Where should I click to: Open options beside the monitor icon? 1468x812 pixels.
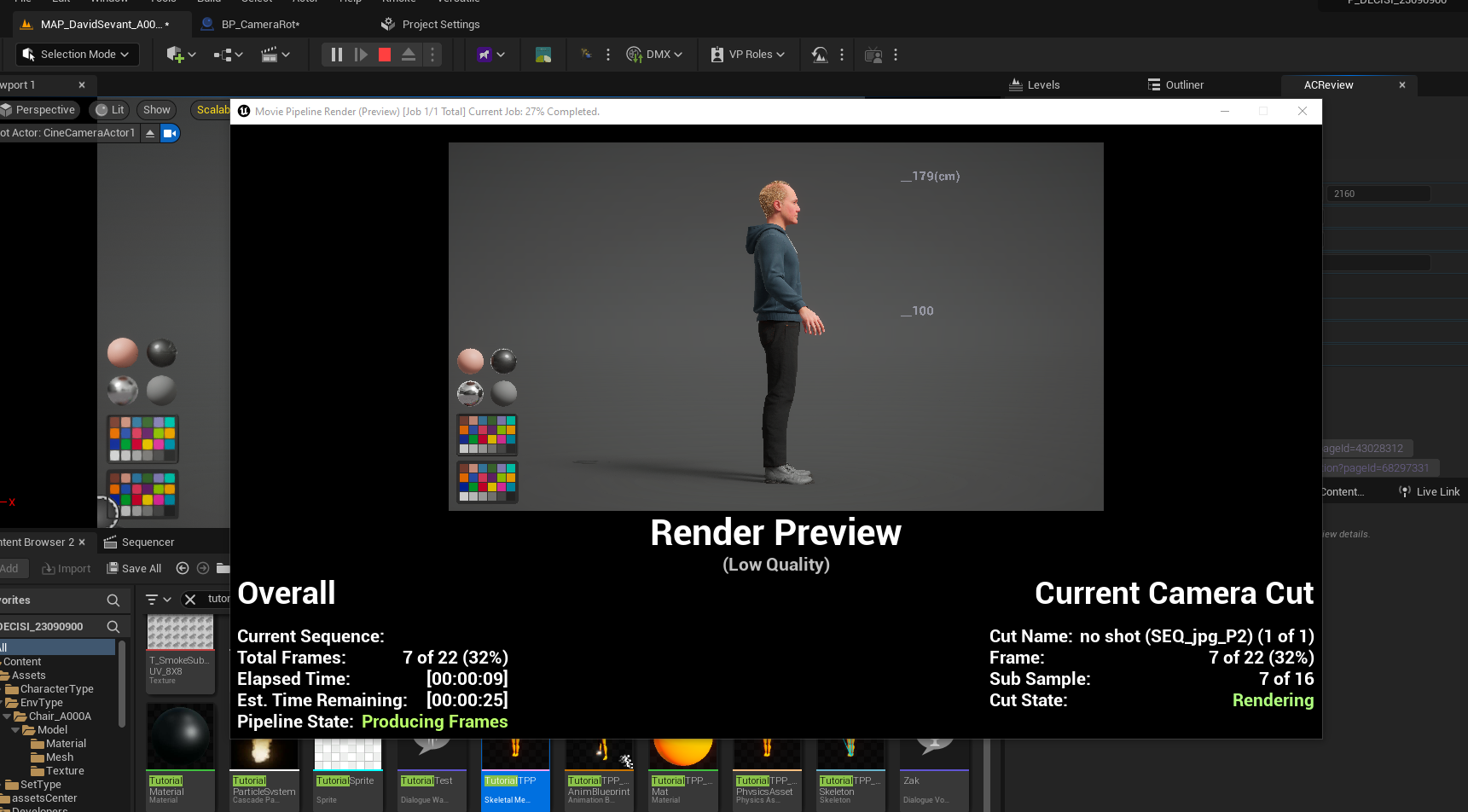pos(896,55)
